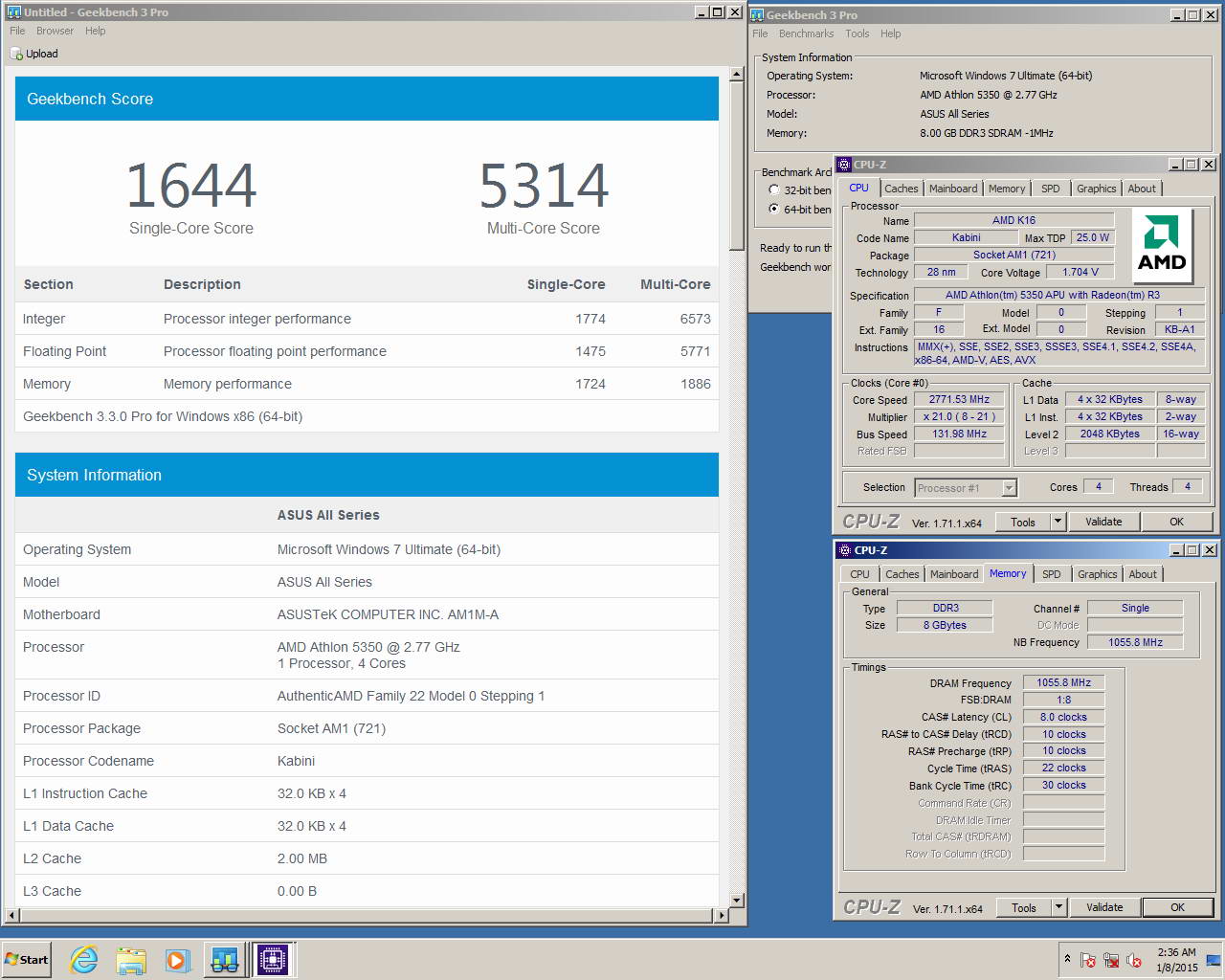
Task: Switch to SPD tab in top CPU-Z
Action: (1051, 189)
